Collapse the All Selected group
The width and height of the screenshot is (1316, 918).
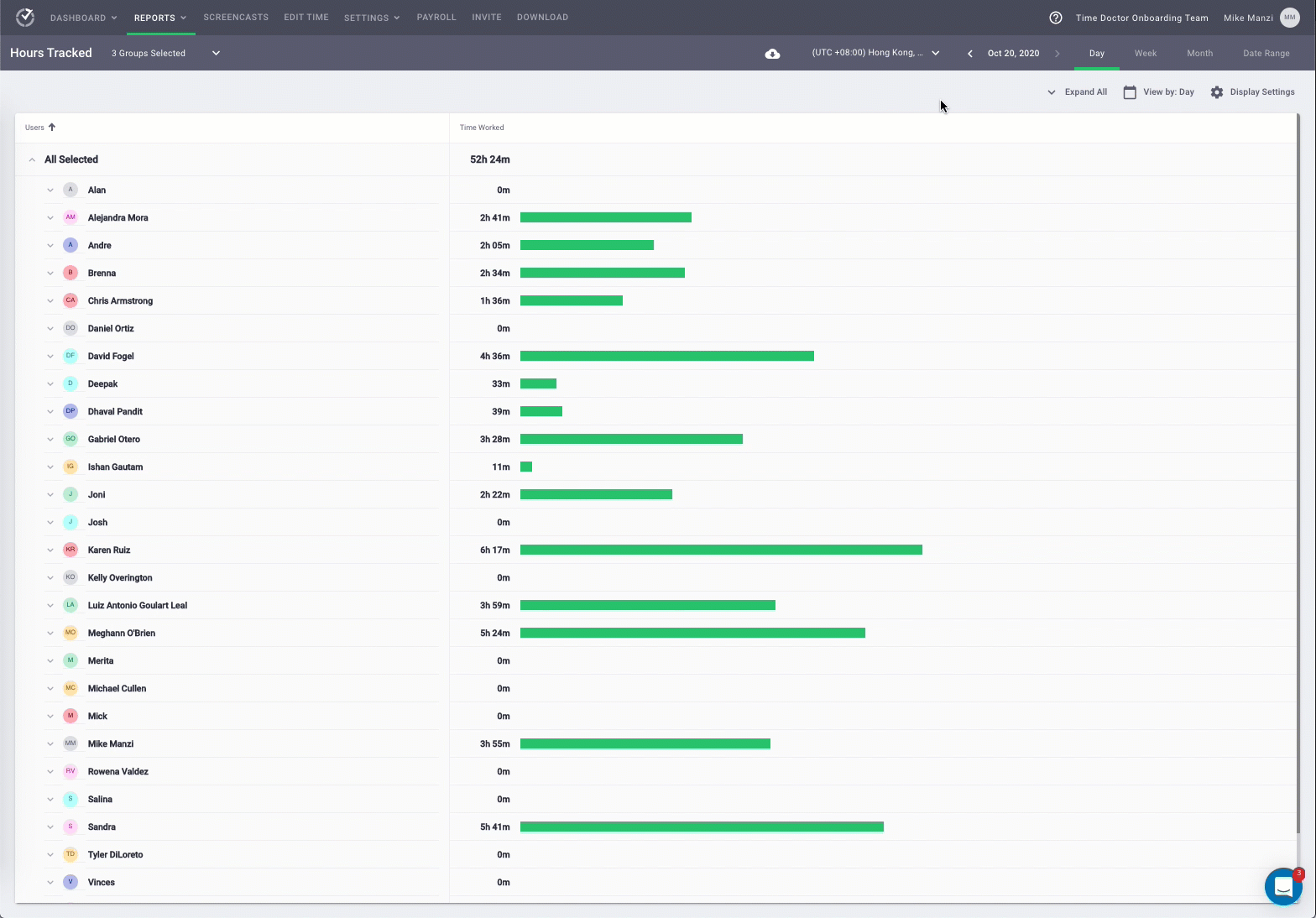tap(32, 159)
